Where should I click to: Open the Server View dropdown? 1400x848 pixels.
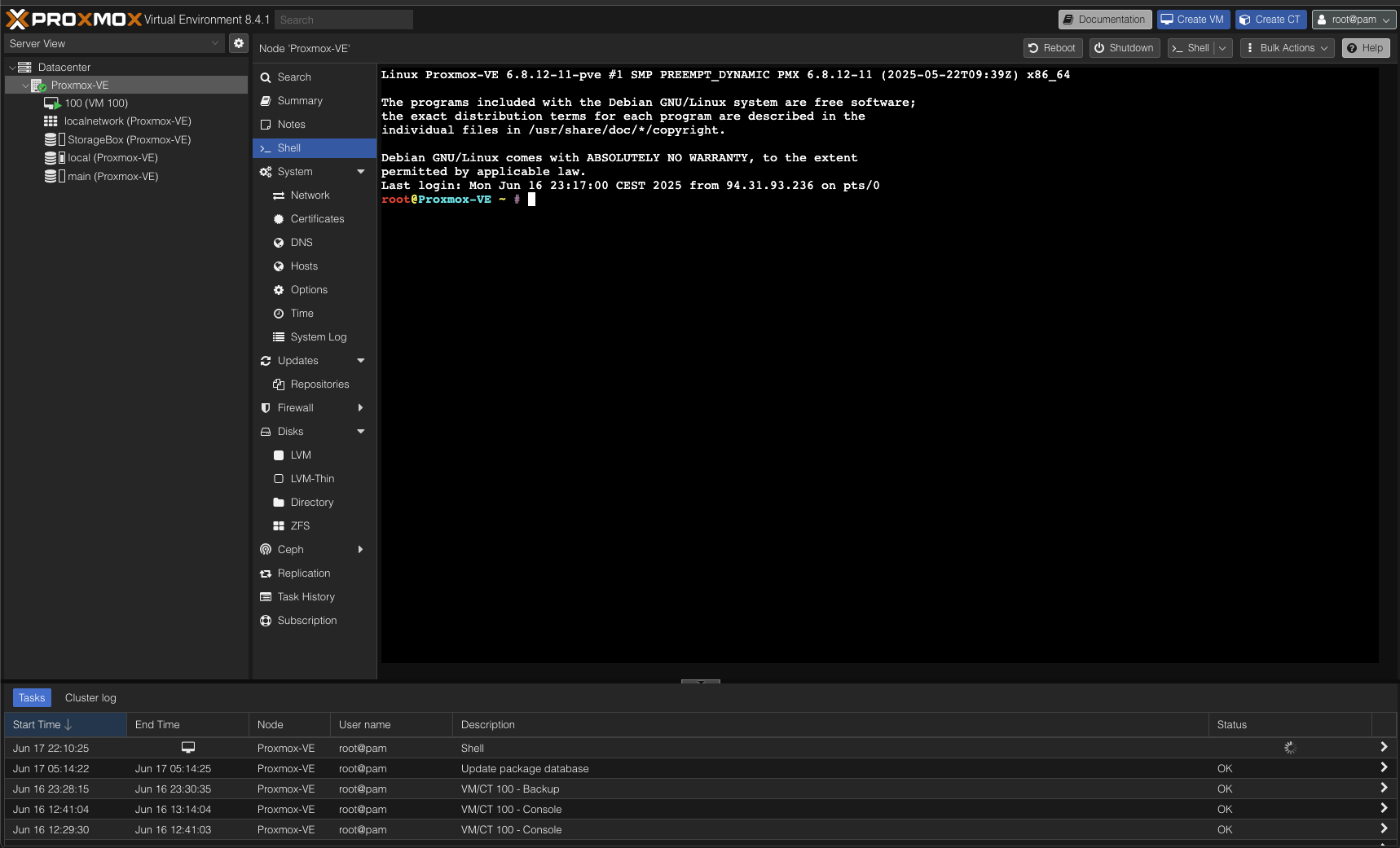[x=114, y=43]
